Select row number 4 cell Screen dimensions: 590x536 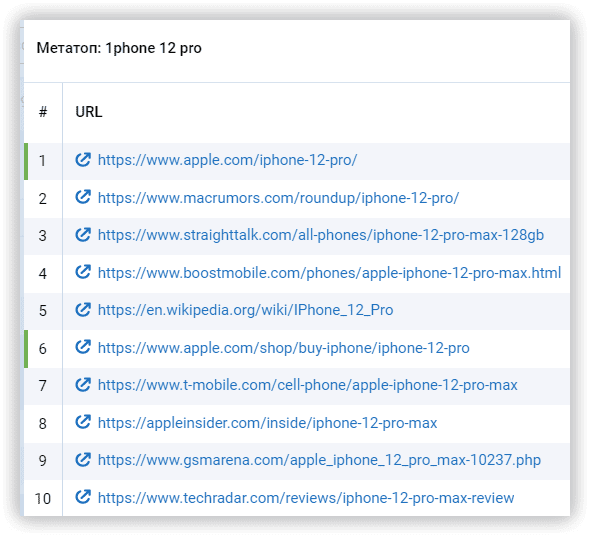(x=43, y=273)
